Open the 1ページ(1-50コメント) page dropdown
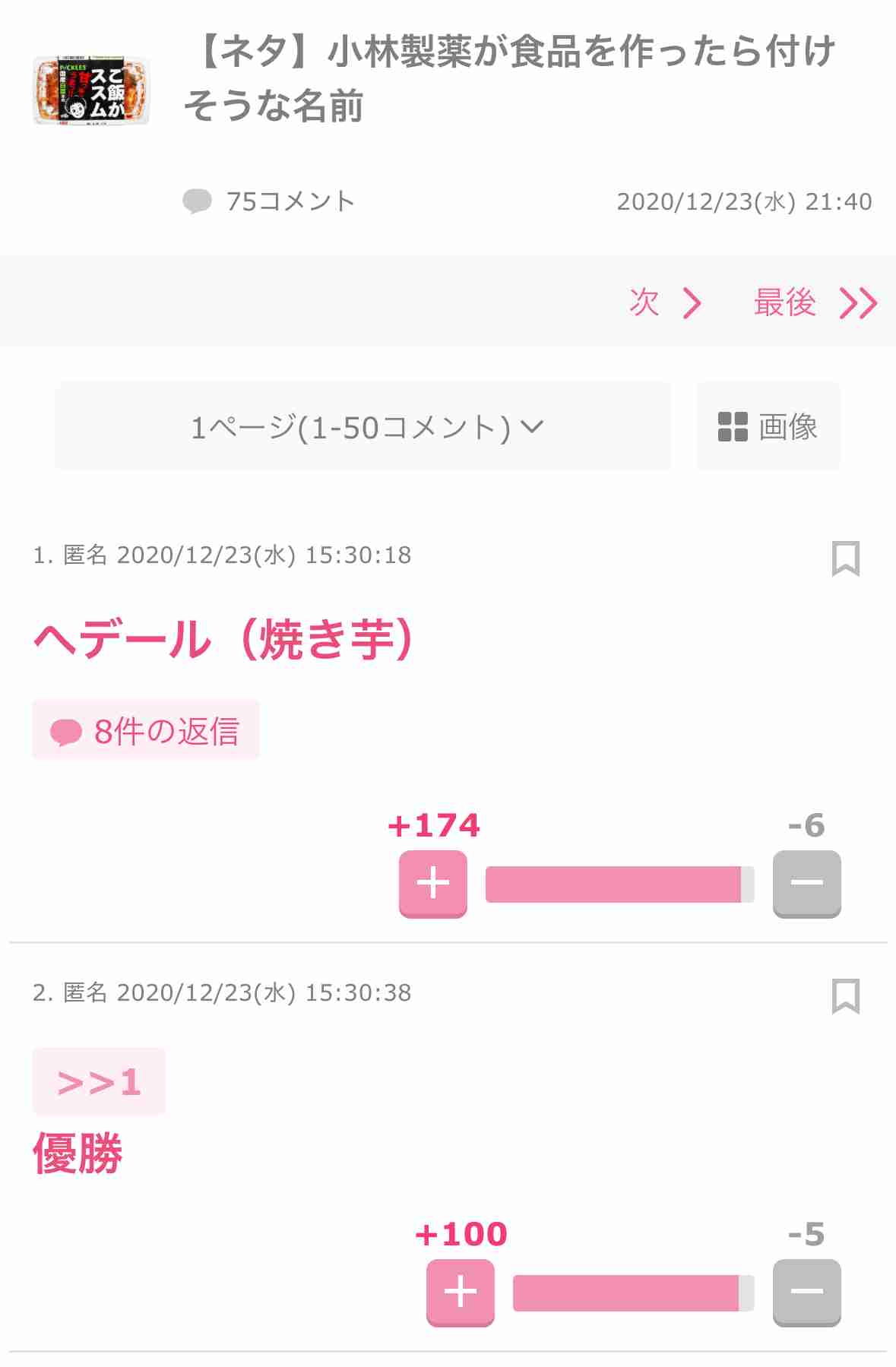896x1367 pixels. pyautogui.click(x=363, y=426)
